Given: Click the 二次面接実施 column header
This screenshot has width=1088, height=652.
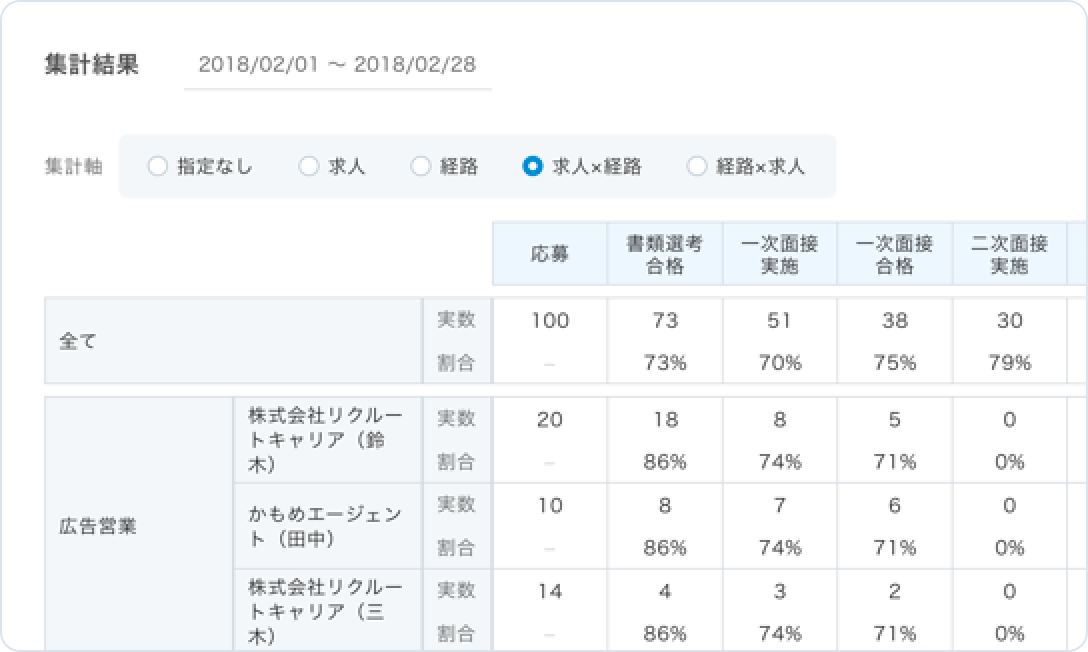Looking at the screenshot, I should point(1009,254).
